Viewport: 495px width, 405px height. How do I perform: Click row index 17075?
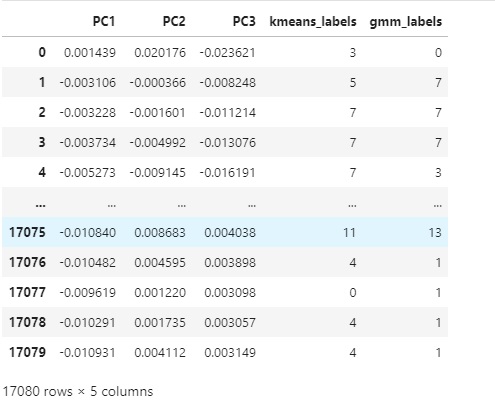tap(27, 232)
